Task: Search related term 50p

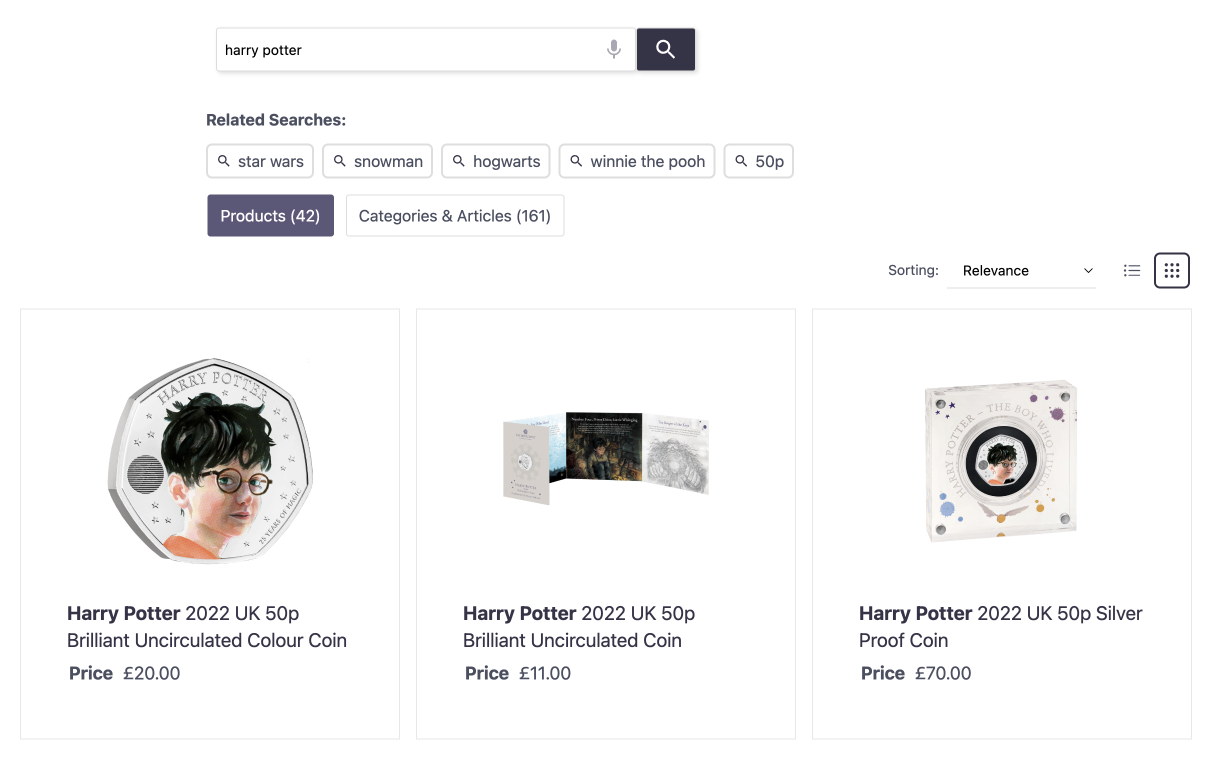Action: pos(759,161)
